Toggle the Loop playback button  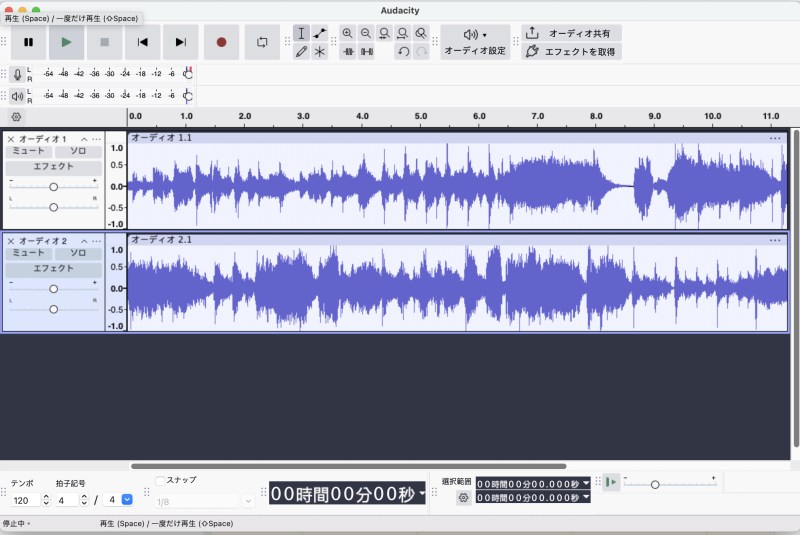[262, 42]
